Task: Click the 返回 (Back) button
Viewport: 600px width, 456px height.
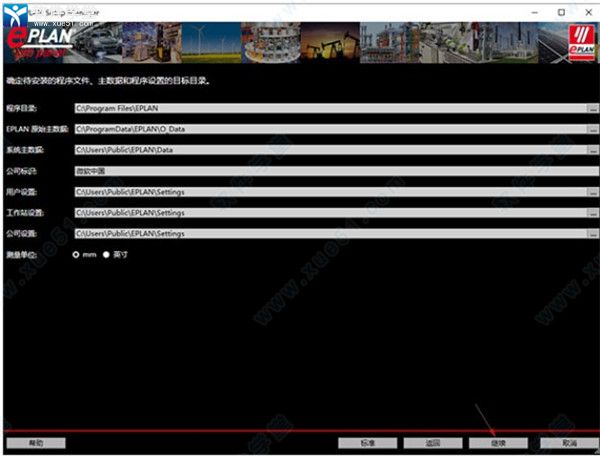Action: [433, 443]
